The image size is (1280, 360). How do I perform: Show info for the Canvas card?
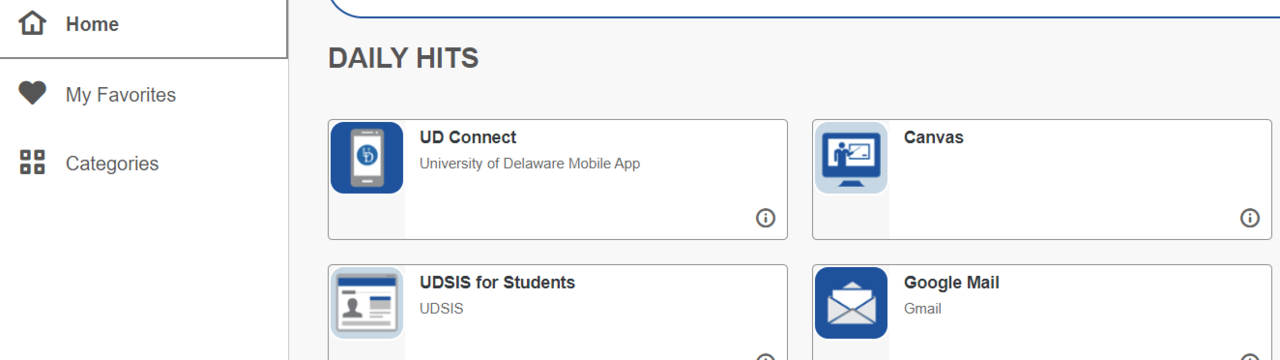point(1250,218)
